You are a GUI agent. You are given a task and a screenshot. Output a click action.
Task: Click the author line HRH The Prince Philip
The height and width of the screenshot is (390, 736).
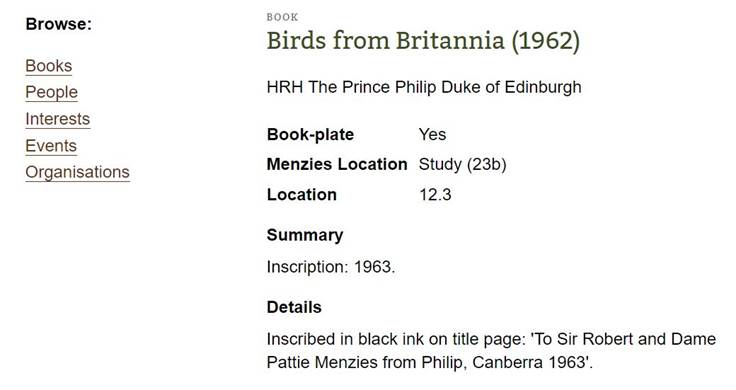(x=424, y=87)
